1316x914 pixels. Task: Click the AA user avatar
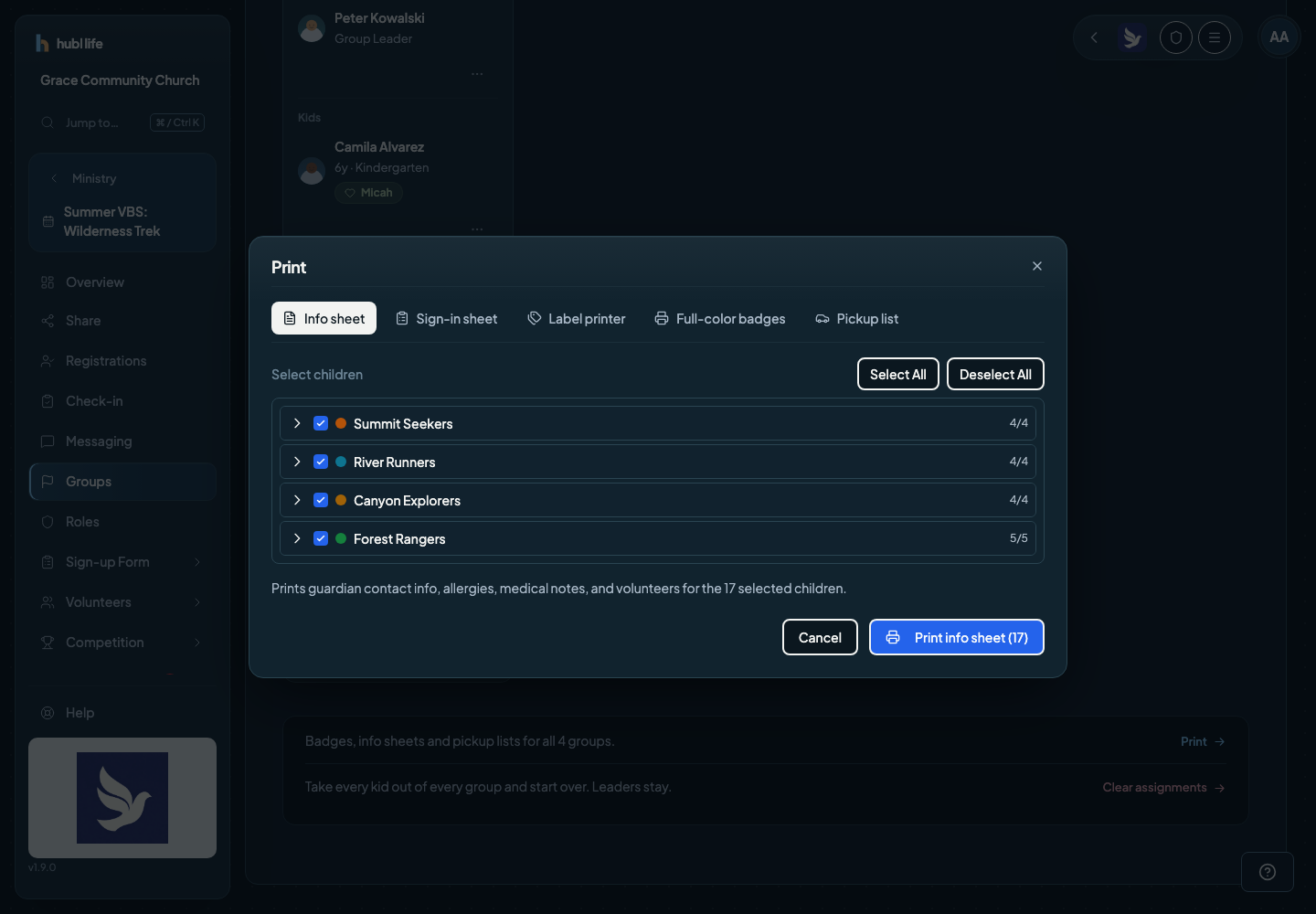pyautogui.click(x=1279, y=37)
